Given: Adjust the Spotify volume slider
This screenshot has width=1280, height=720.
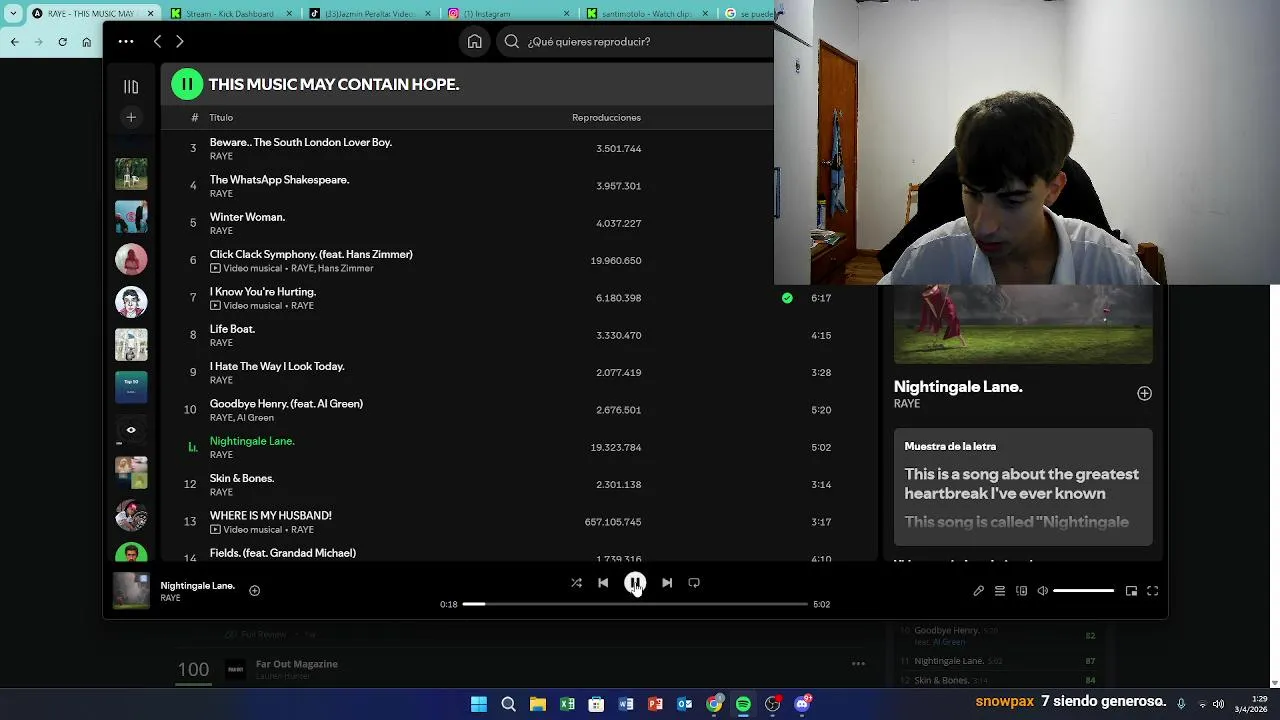Looking at the screenshot, I should 1083,591.
